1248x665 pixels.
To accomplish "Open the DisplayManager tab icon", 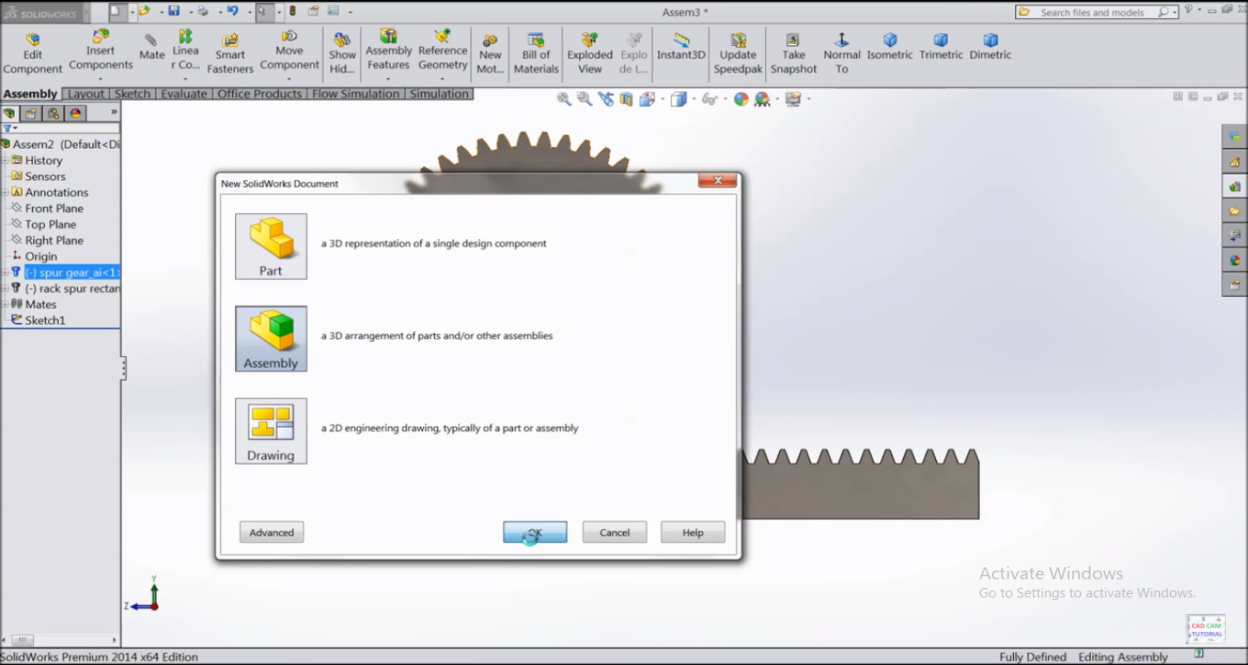I will click(x=75, y=114).
